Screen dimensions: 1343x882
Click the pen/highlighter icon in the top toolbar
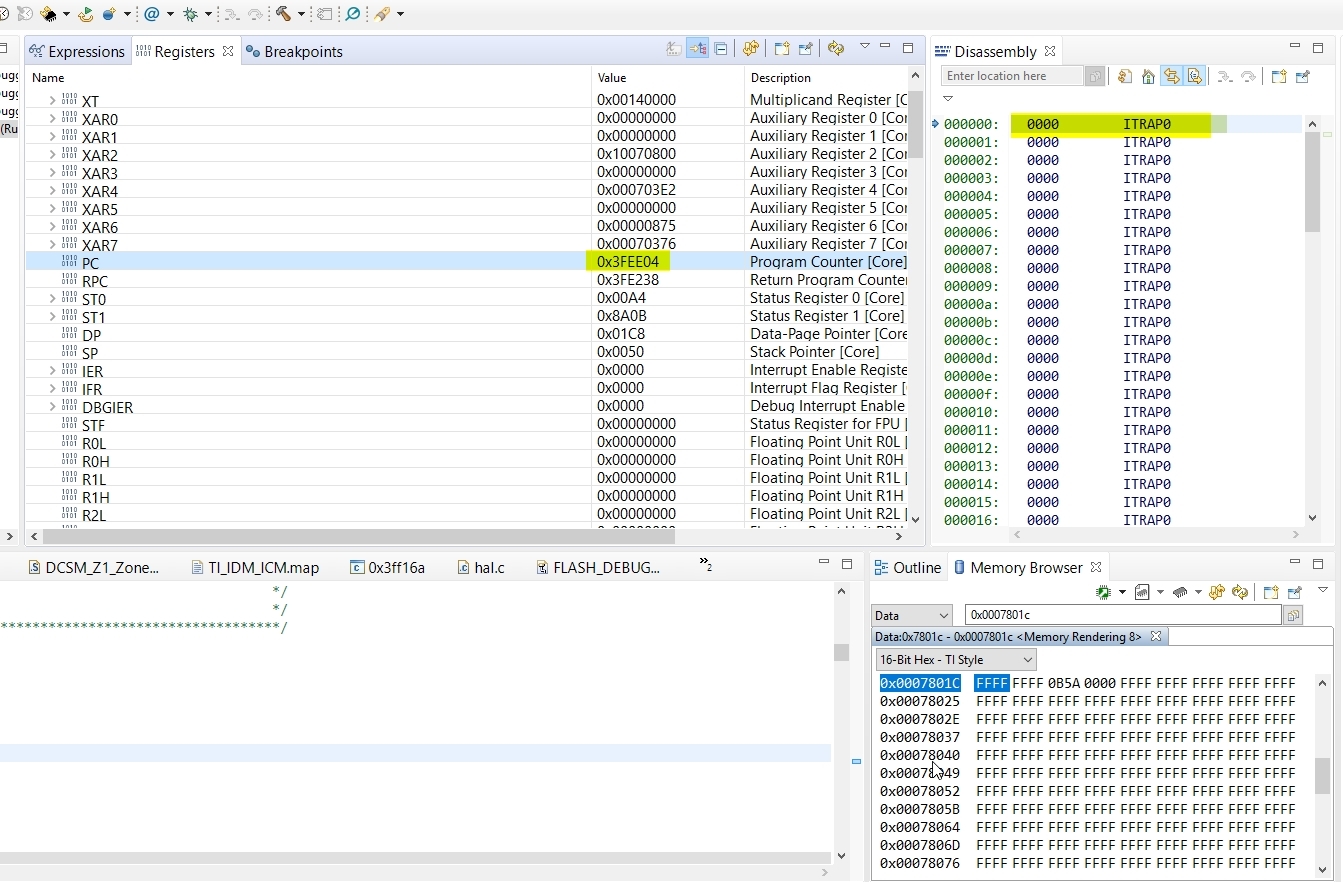click(x=382, y=14)
